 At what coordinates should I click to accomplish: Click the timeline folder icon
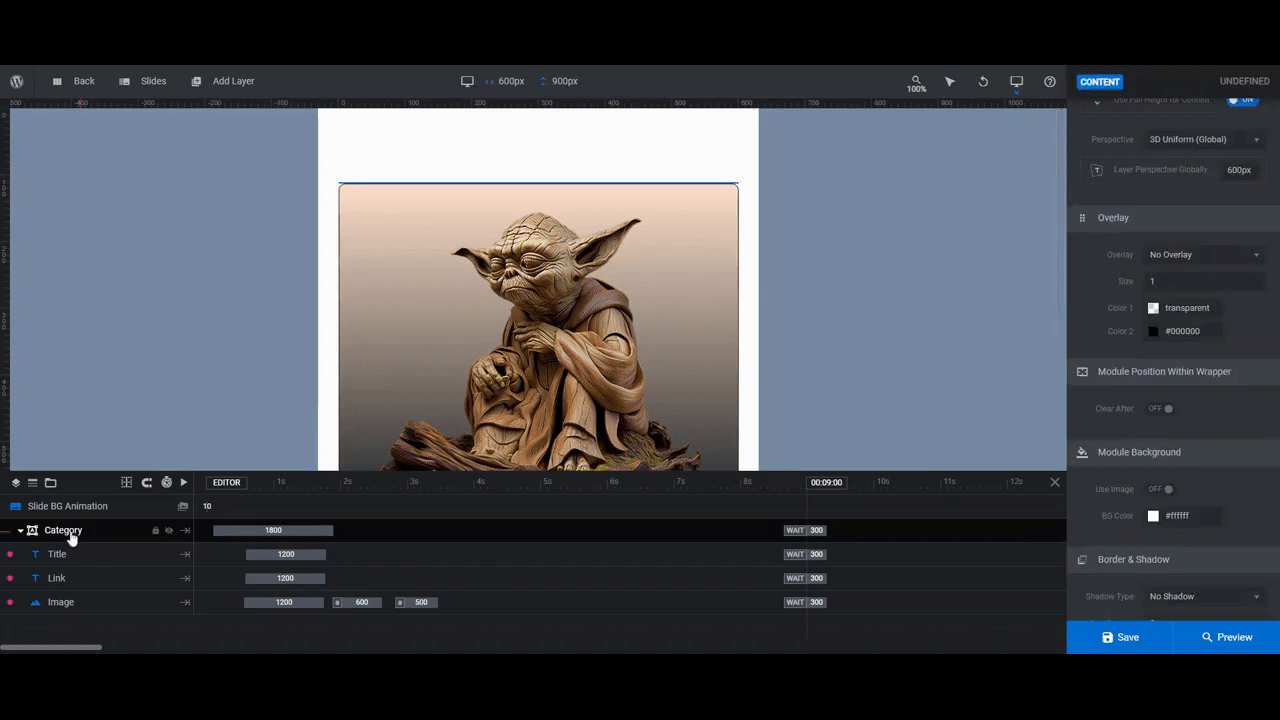pos(51,483)
